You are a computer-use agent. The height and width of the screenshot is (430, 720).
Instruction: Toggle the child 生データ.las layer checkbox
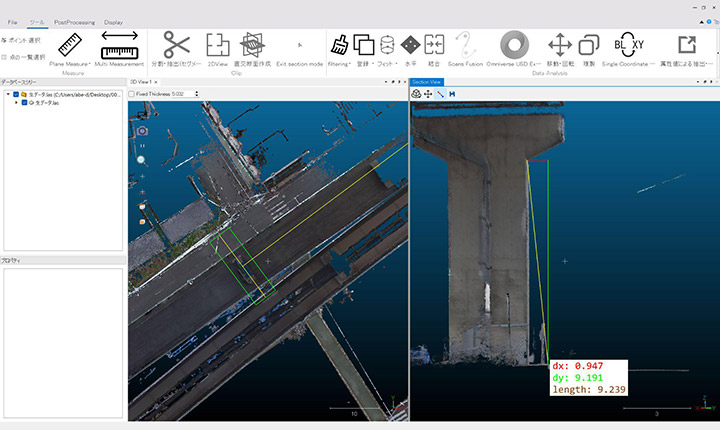[25, 102]
